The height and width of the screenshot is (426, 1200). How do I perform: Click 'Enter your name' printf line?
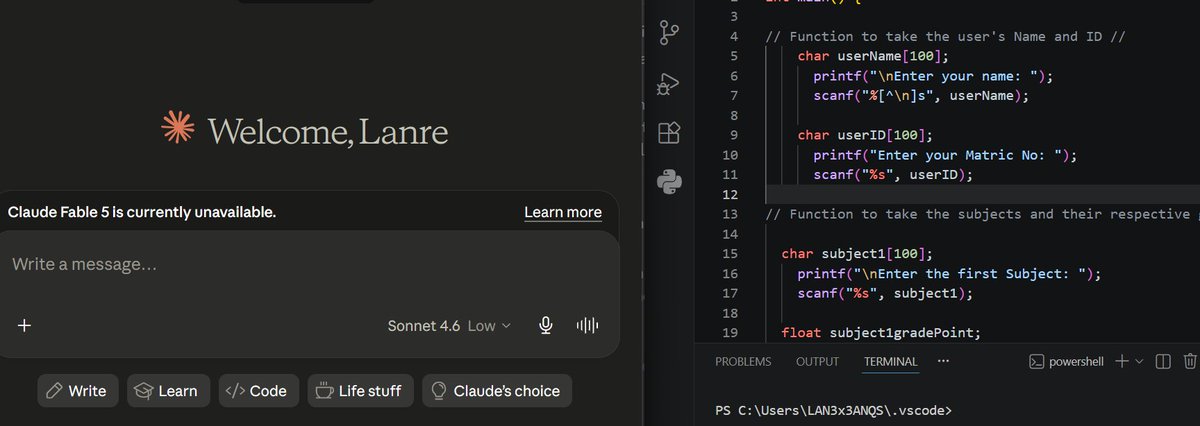pyautogui.click(x=933, y=76)
